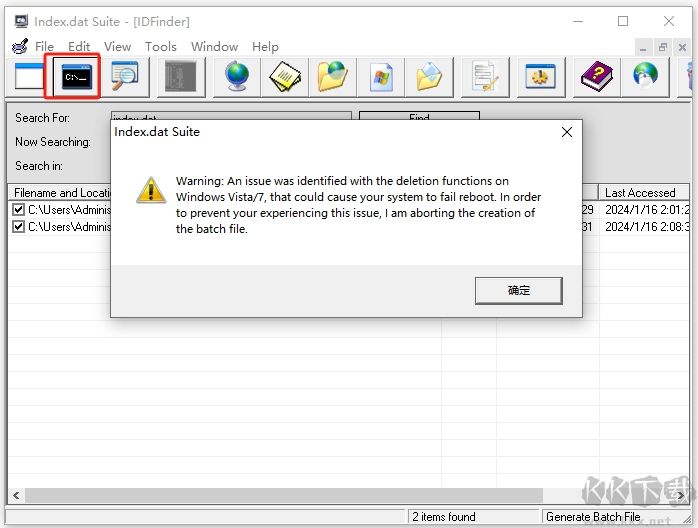Click the command prompt batch file icon
698x528 pixels.
pos(76,77)
